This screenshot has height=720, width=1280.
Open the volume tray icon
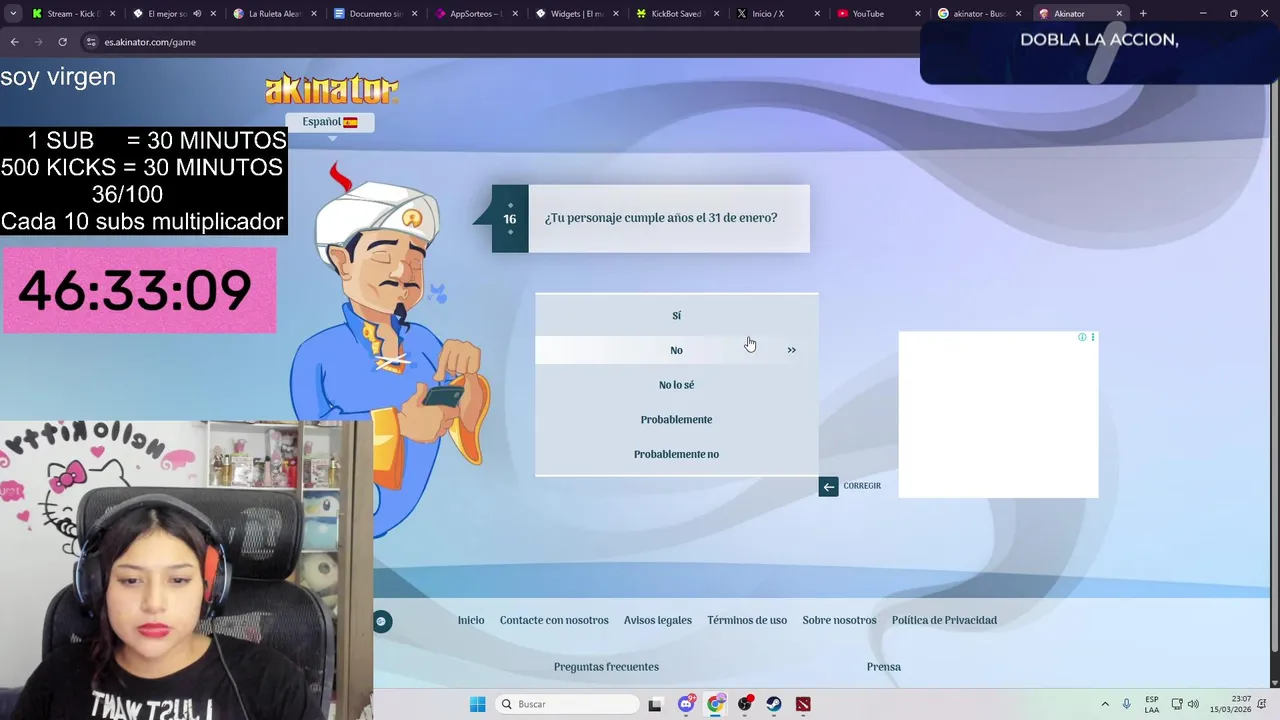point(1193,704)
